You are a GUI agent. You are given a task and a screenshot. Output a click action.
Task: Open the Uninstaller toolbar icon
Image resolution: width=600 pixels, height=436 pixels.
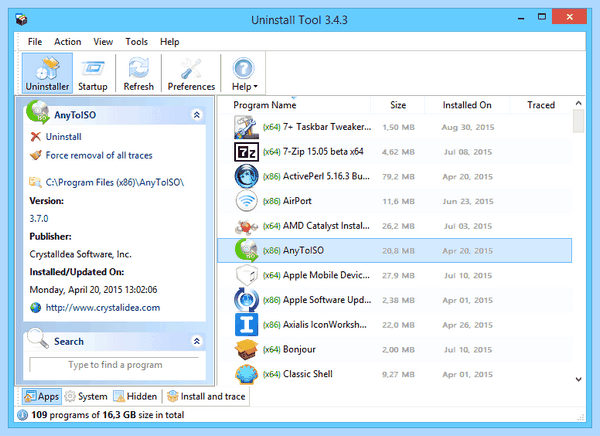coord(47,73)
